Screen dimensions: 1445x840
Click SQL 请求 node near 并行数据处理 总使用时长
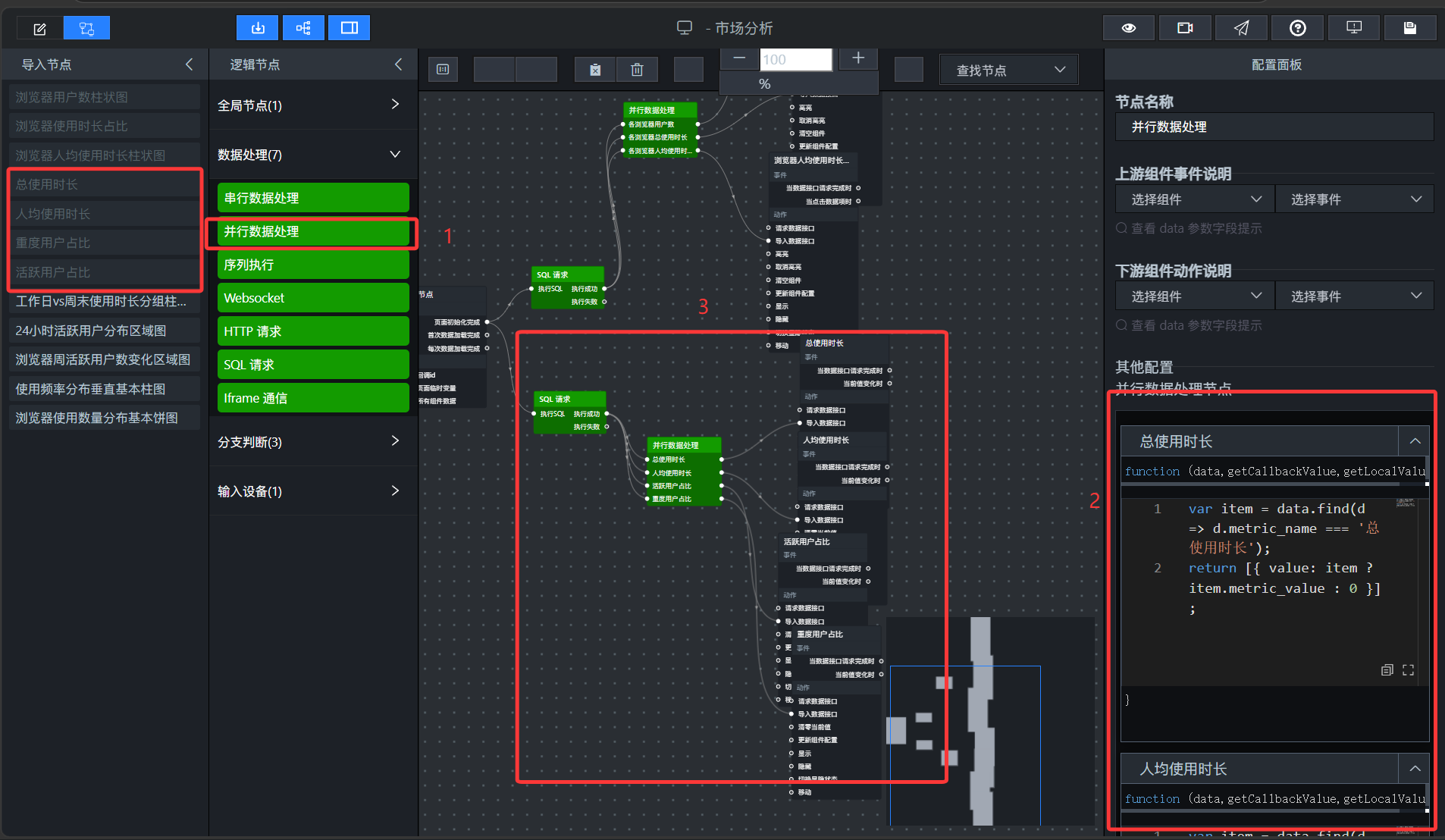[570, 412]
